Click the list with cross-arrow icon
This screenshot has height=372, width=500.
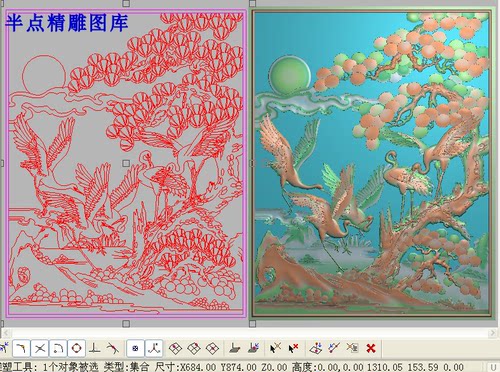pos(352,348)
